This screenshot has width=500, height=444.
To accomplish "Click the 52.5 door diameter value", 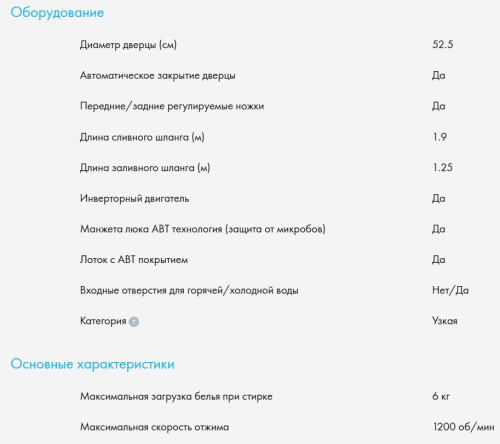I will point(443,44).
